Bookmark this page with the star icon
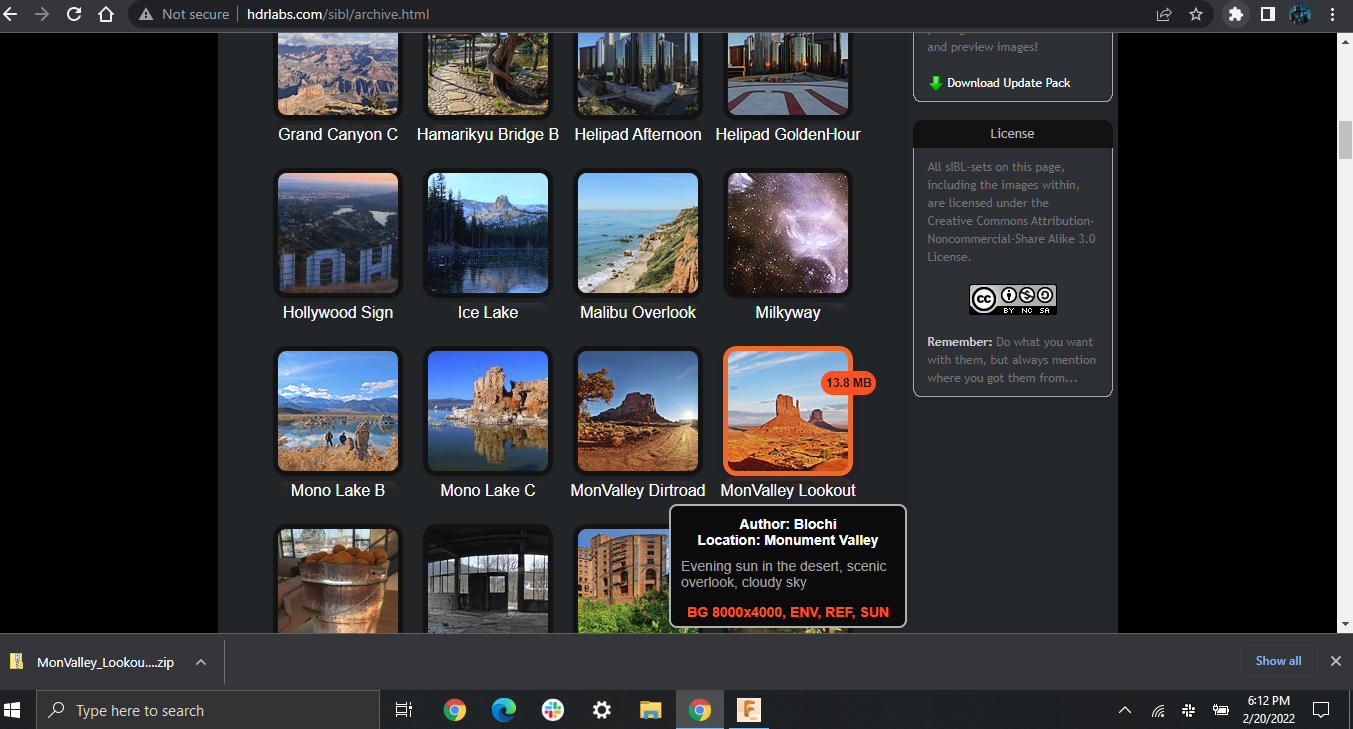The image size is (1353, 729). (x=1195, y=15)
